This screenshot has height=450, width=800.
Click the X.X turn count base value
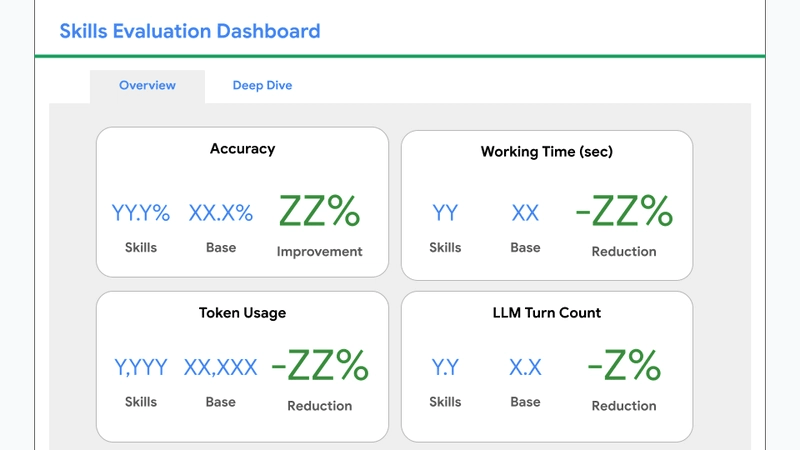[x=525, y=367]
